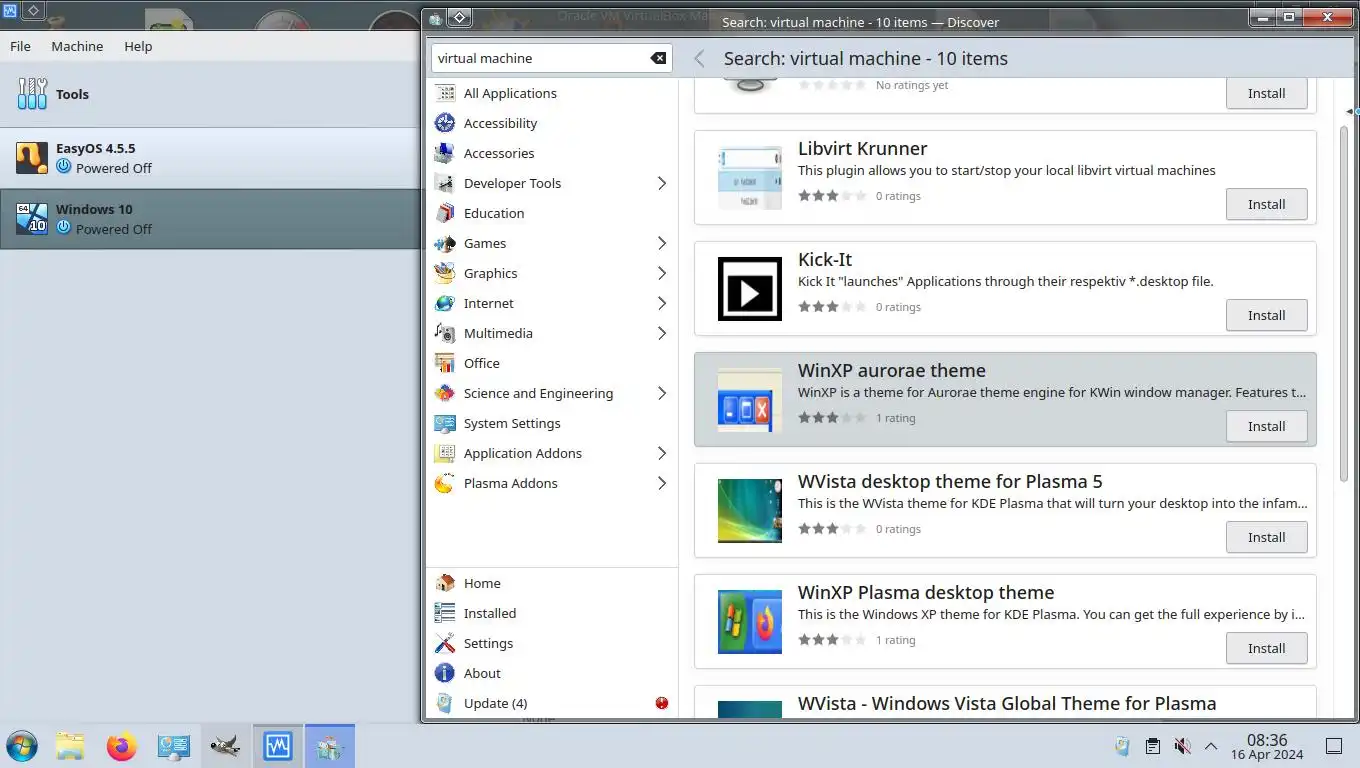The image size is (1360, 768).
Task: Open the WVista desktop theme thumbnail
Action: coord(750,511)
